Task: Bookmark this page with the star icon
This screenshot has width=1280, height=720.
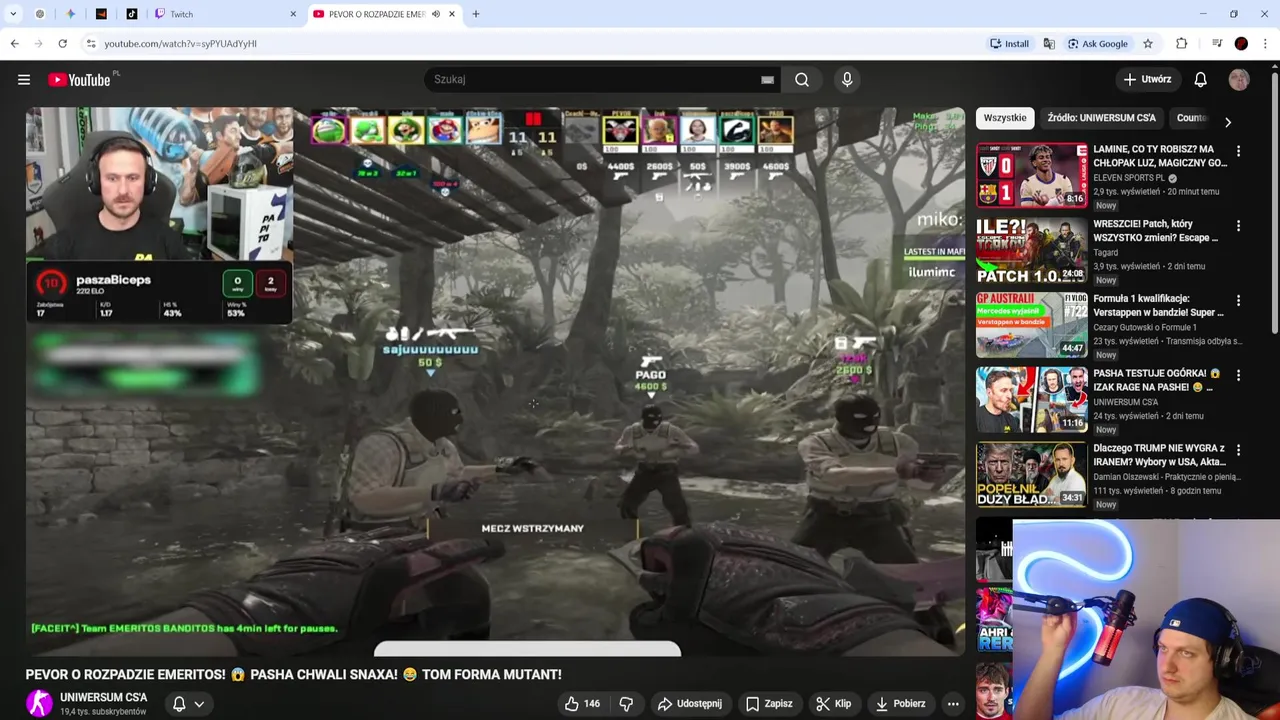Action: pos(1148,44)
